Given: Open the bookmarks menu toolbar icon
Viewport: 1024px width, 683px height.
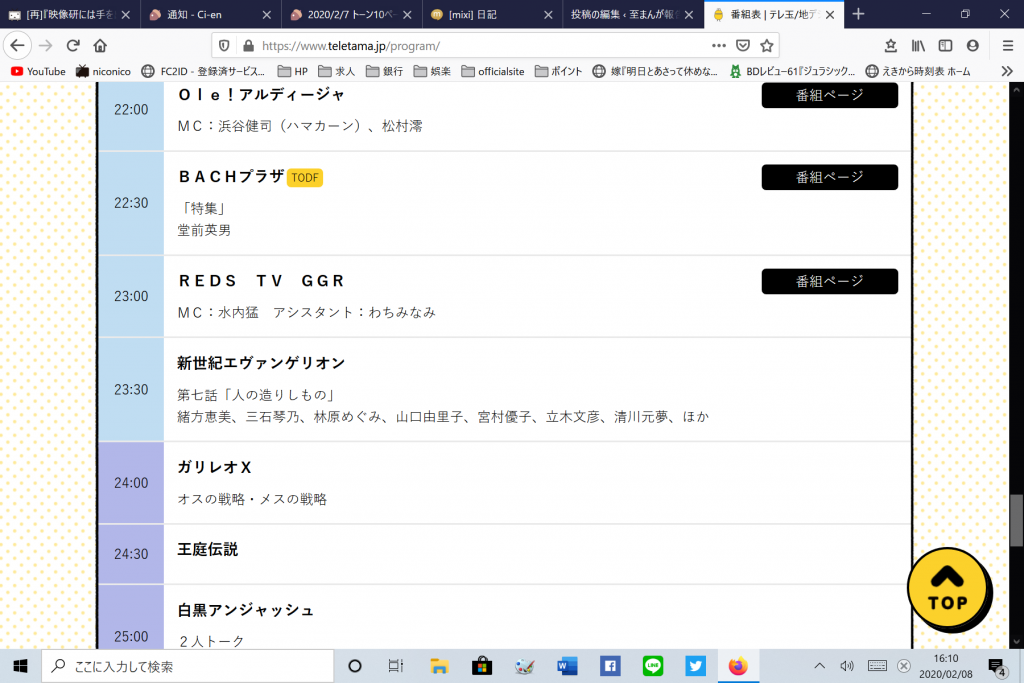Looking at the screenshot, I should tap(891, 46).
